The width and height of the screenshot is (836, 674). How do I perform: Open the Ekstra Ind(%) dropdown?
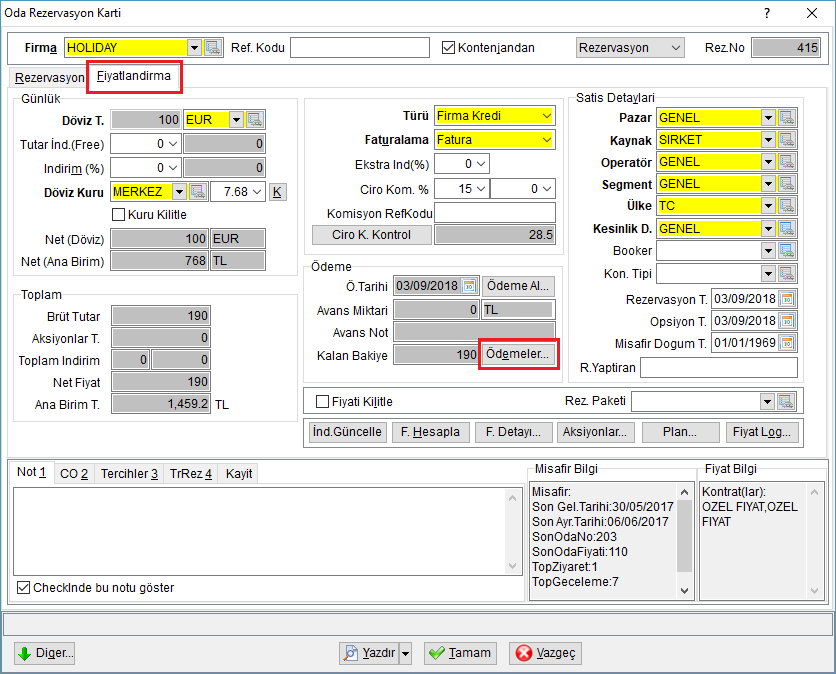coord(481,164)
